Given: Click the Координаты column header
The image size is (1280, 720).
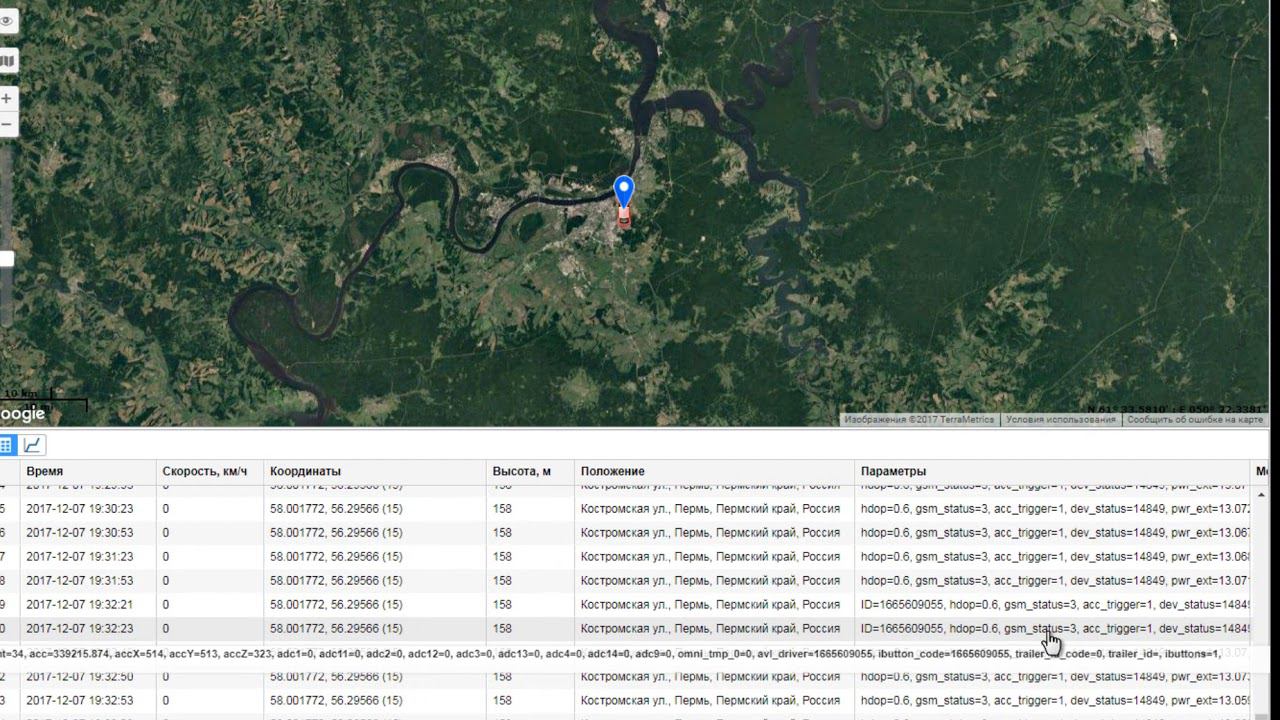Looking at the screenshot, I should coord(305,471).
